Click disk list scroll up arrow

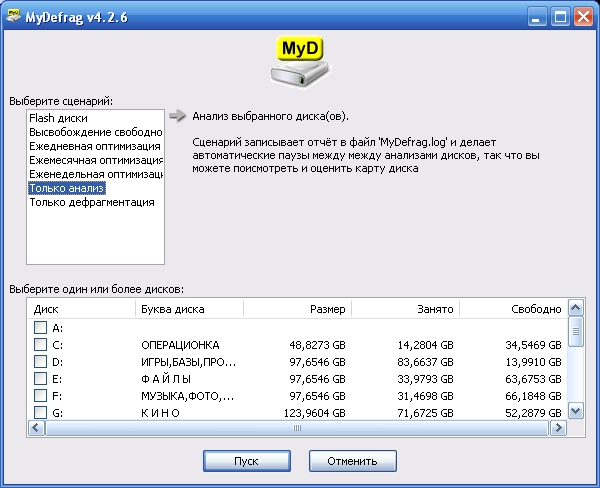(576, 307)
